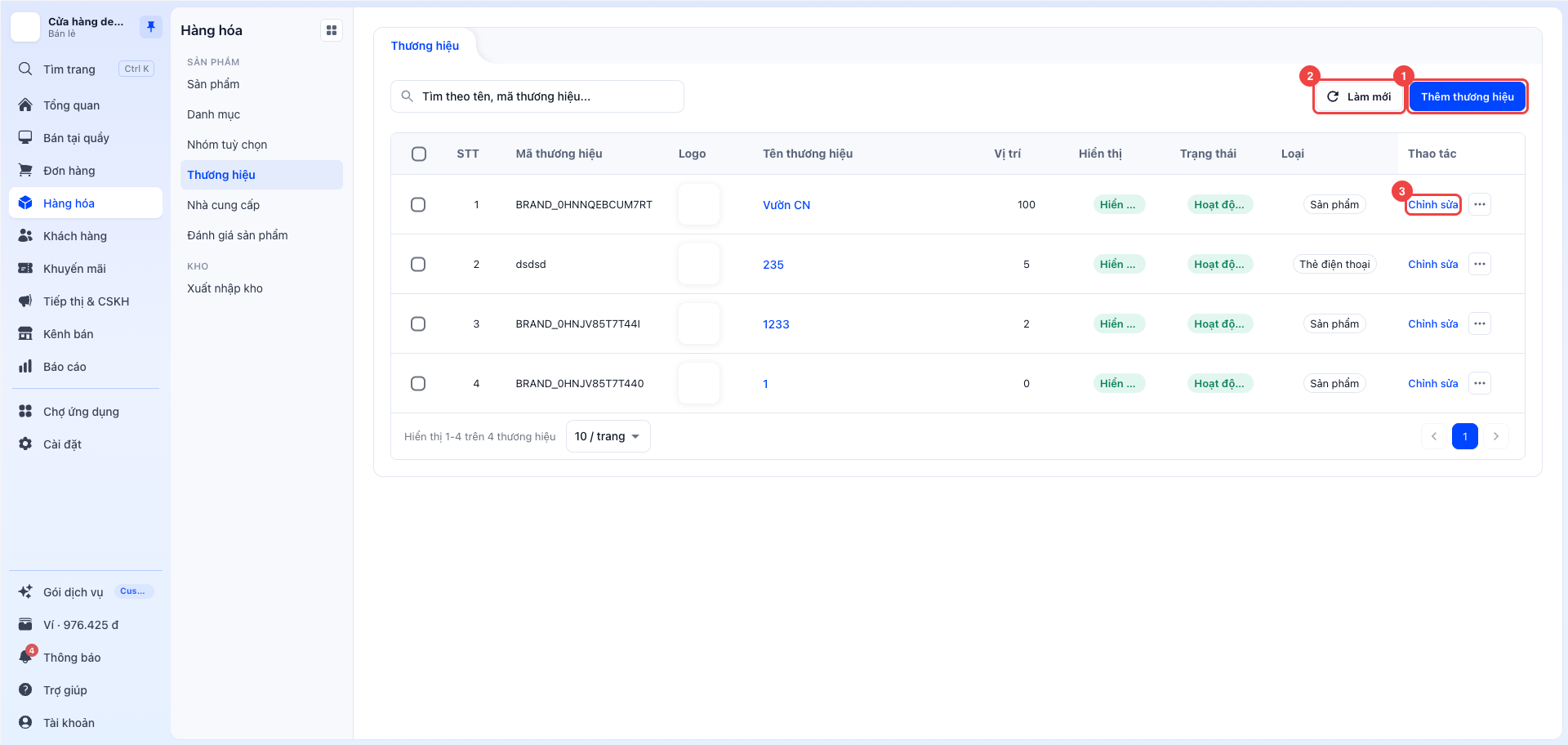The height and width of the screenshot is (745, 1568).
Task: Click page 1 pagination button
Action: pos(1465,436)
